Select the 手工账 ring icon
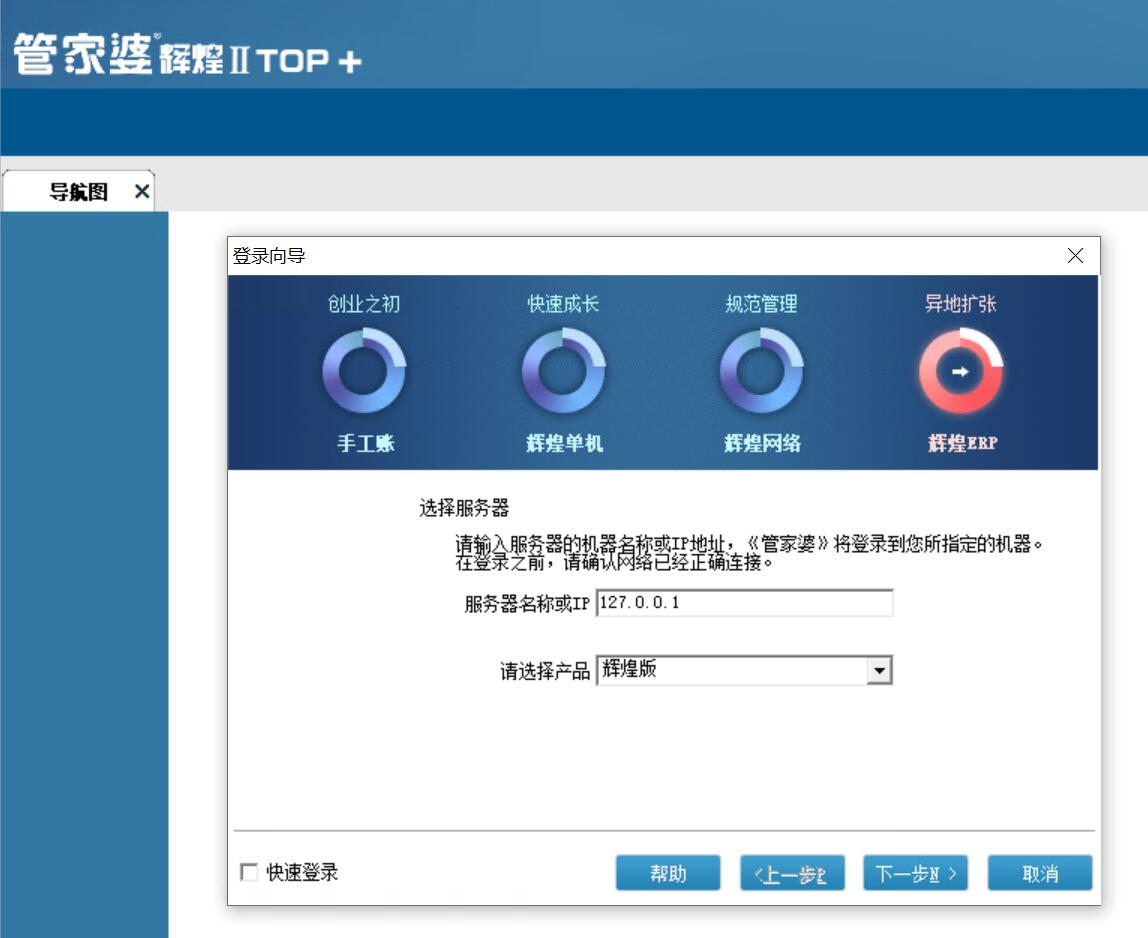Viewport: 1148px width, 938px height. (x=364, y=372)
